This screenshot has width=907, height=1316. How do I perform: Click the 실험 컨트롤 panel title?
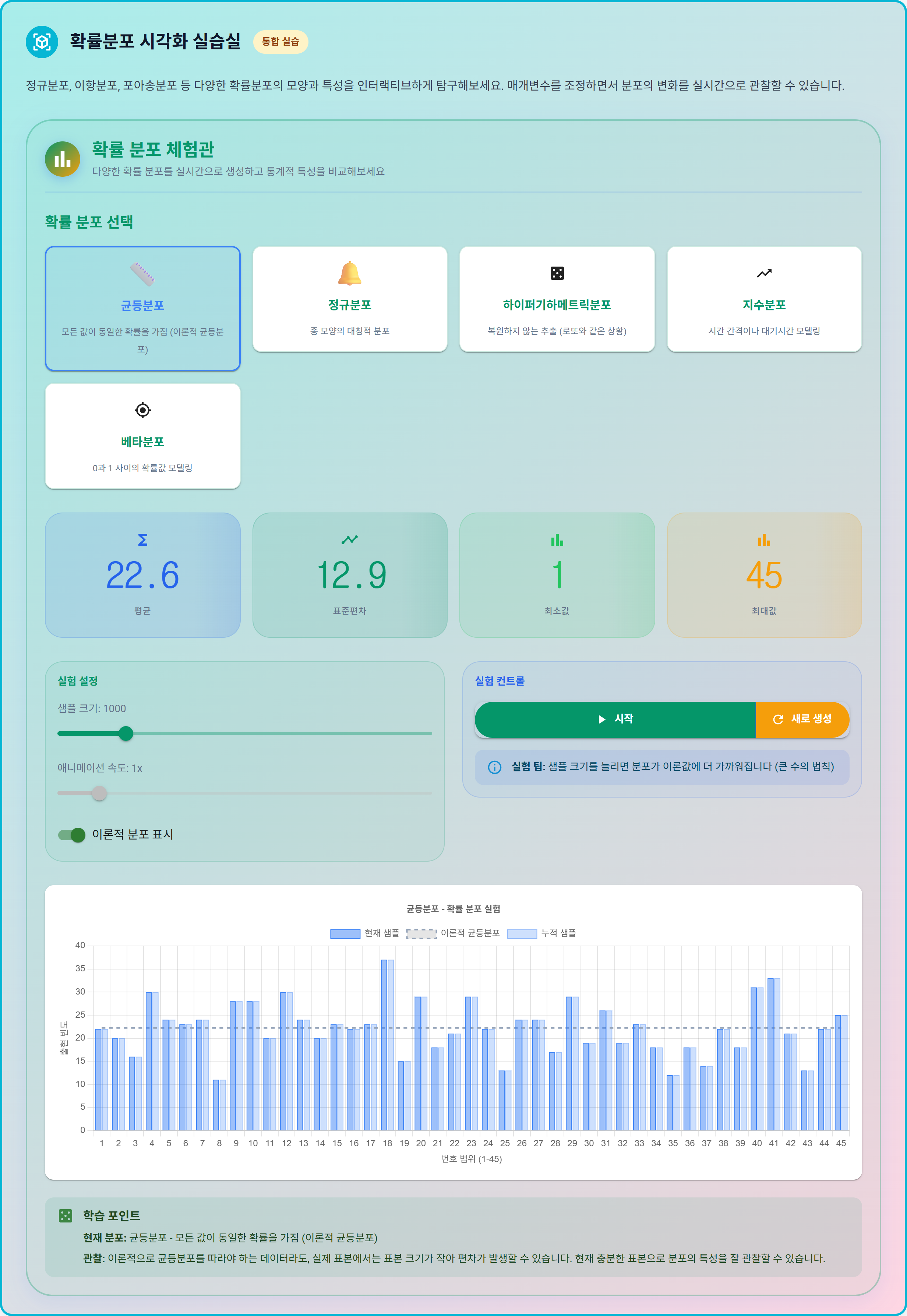click(500, 680)
